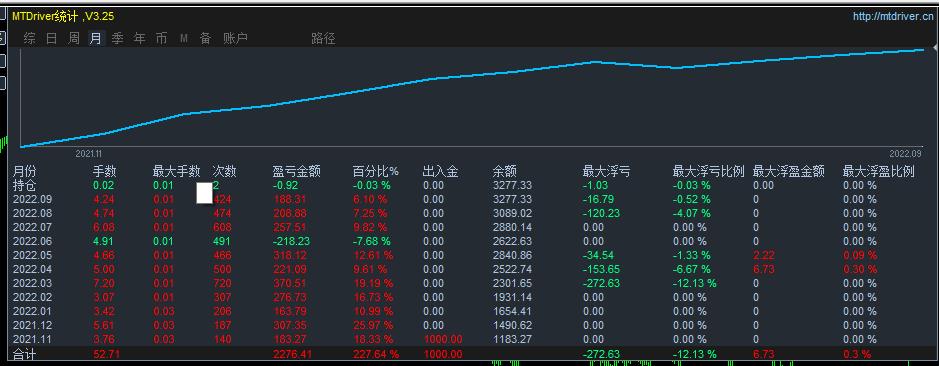Switch to the 周 weekly tab
The height and width of the screenshot is (366, 939).
74,39
